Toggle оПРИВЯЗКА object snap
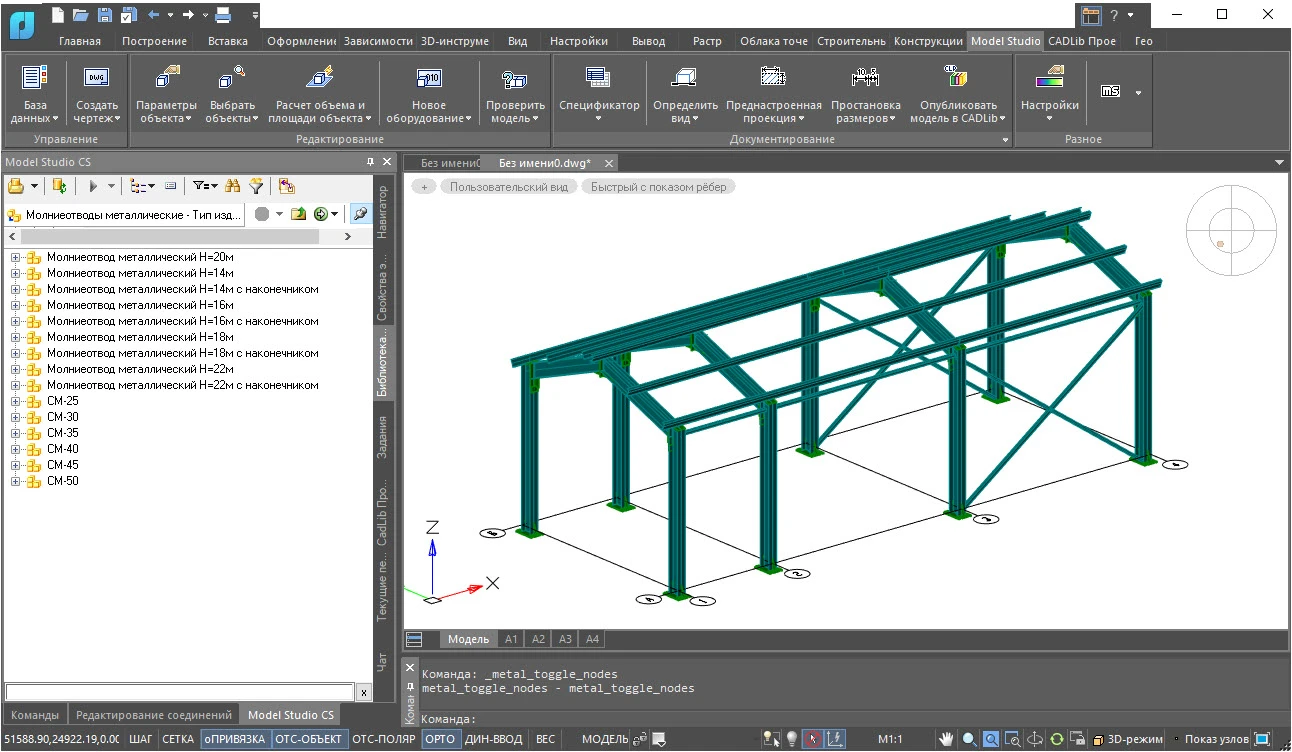This screenshot has width=1292, height=752. click(235, 740)
